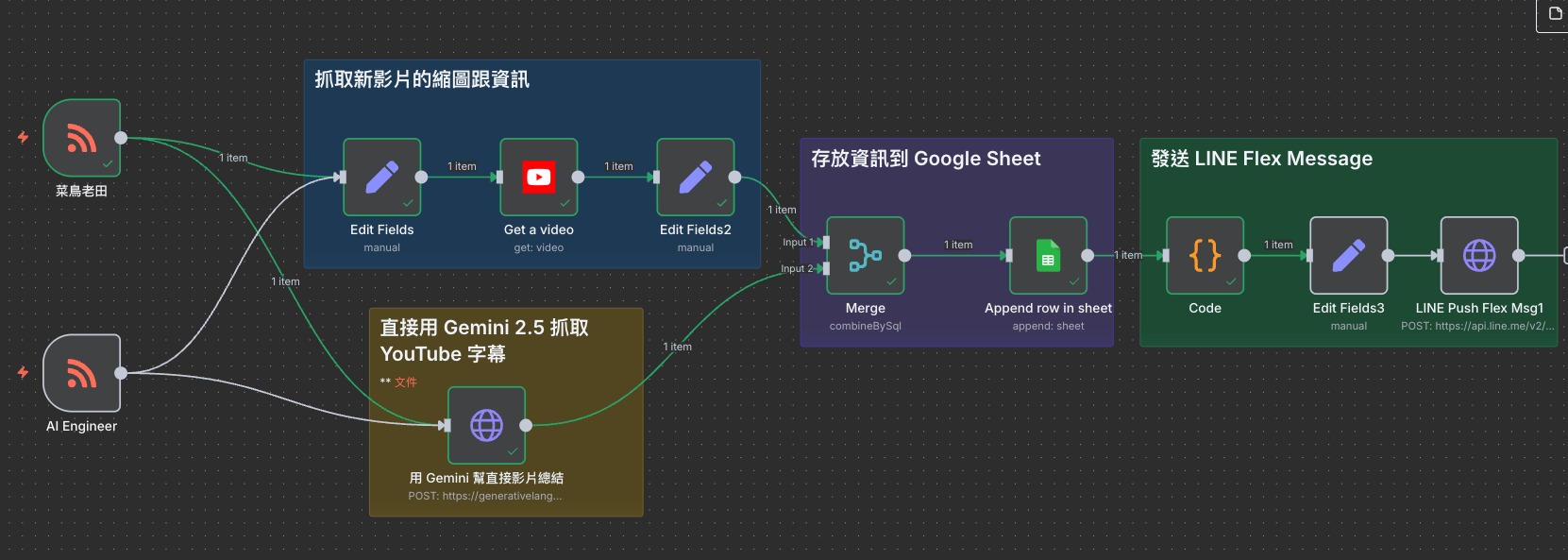The width and height of the screenshot is (1568, 560).
Task: Open the LINE Push Flex Msg1 node
Action: [1479, 255]
